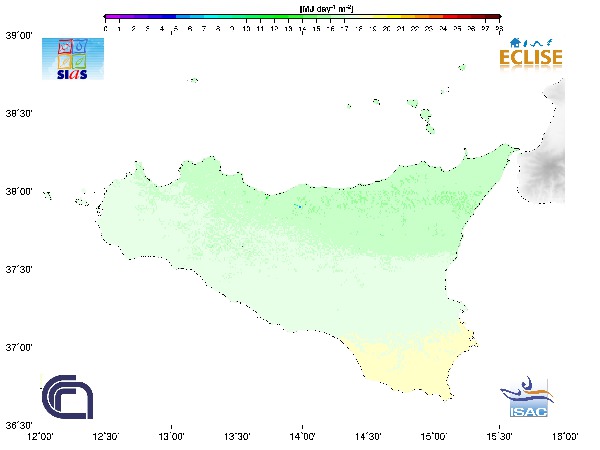Viewport: 600px width, 450px height.
Task: Click the colorbar tick labeled 14
Action: (x=302, y=29)
